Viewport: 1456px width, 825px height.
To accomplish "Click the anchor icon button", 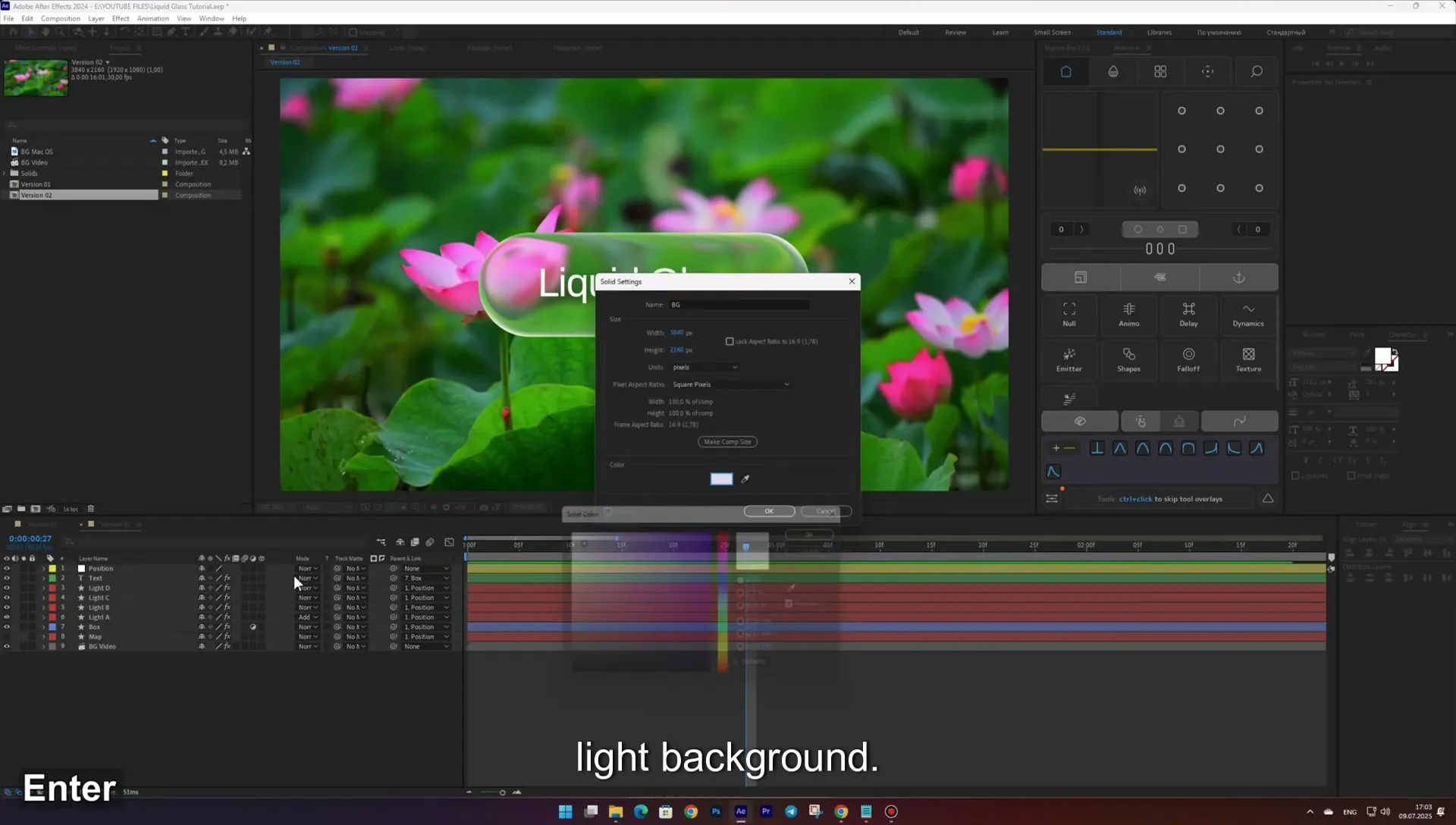I will pos(1239,278).
